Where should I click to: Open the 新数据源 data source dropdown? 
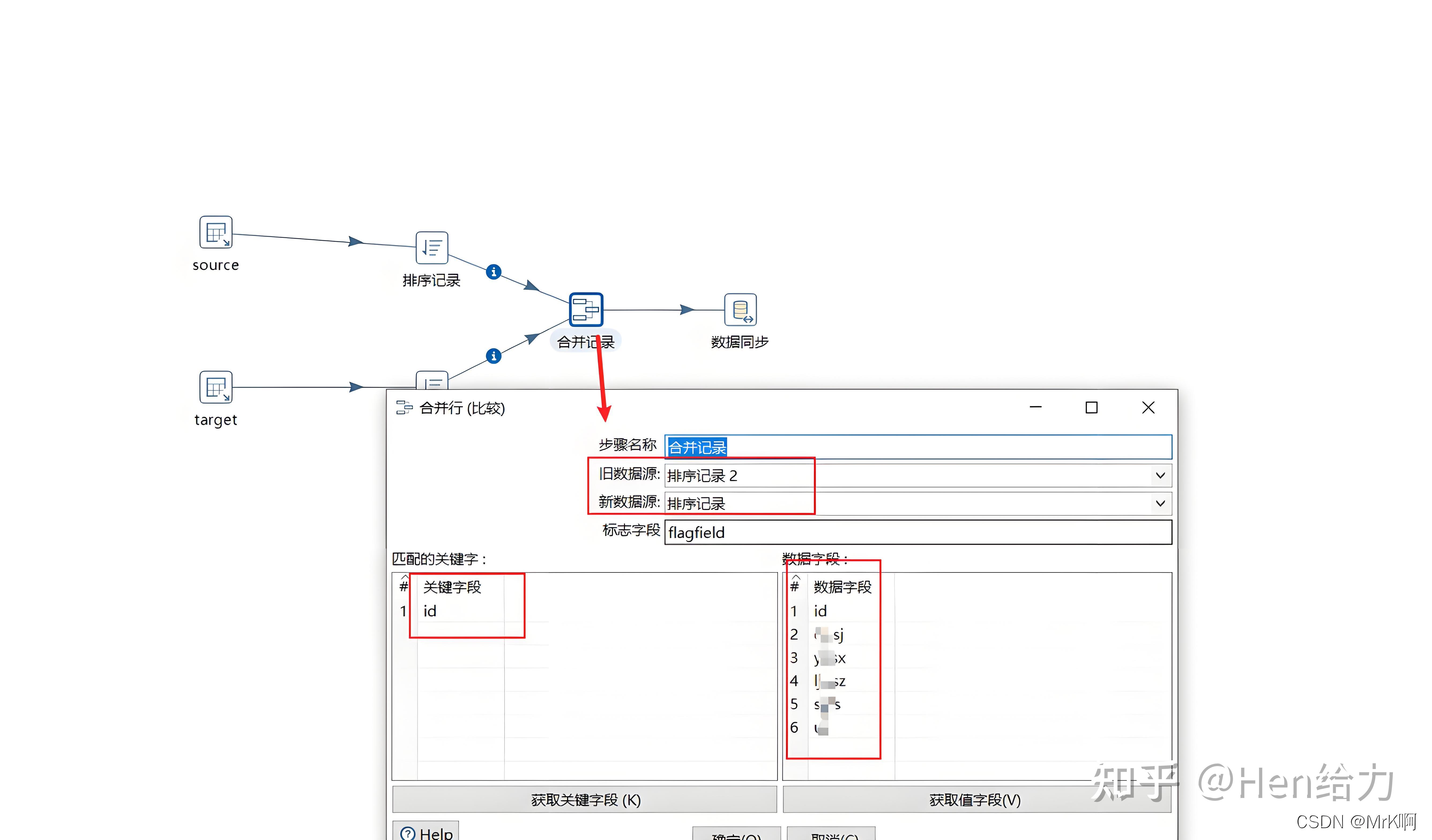[x=1160, y=503]
